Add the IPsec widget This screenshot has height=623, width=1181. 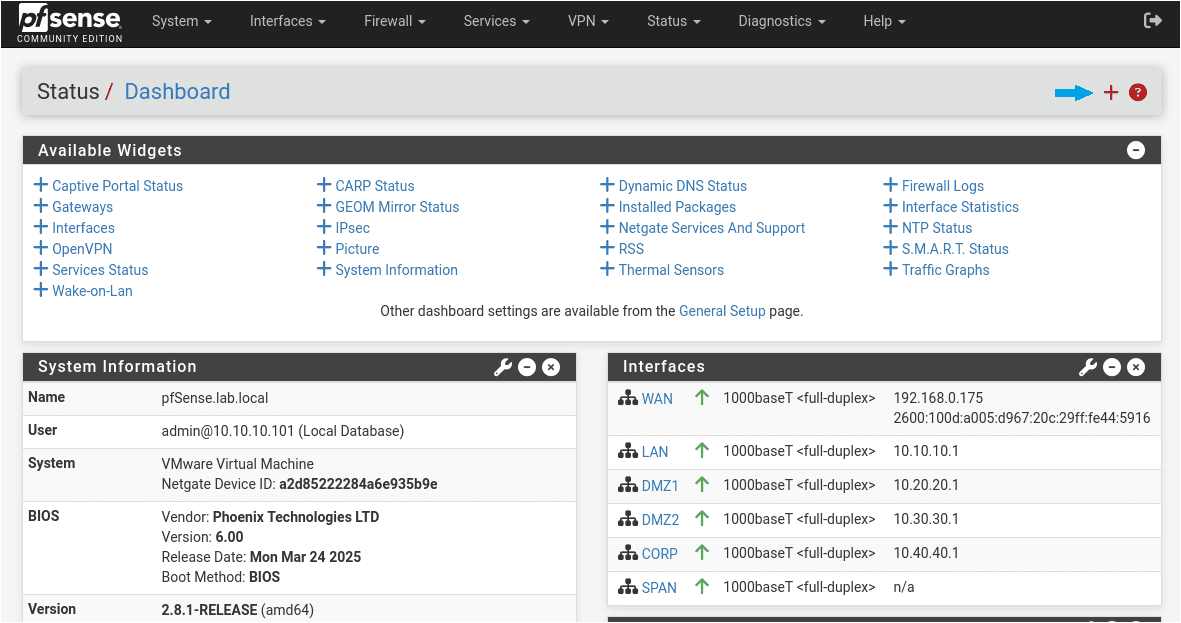pos(343,228)
